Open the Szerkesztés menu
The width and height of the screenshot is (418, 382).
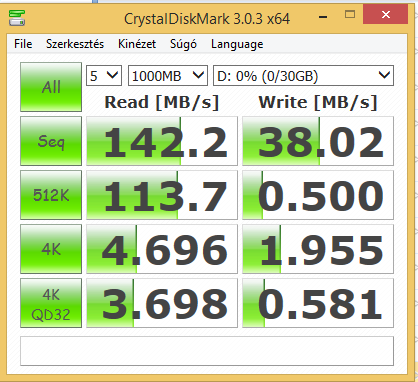(75, 44)
